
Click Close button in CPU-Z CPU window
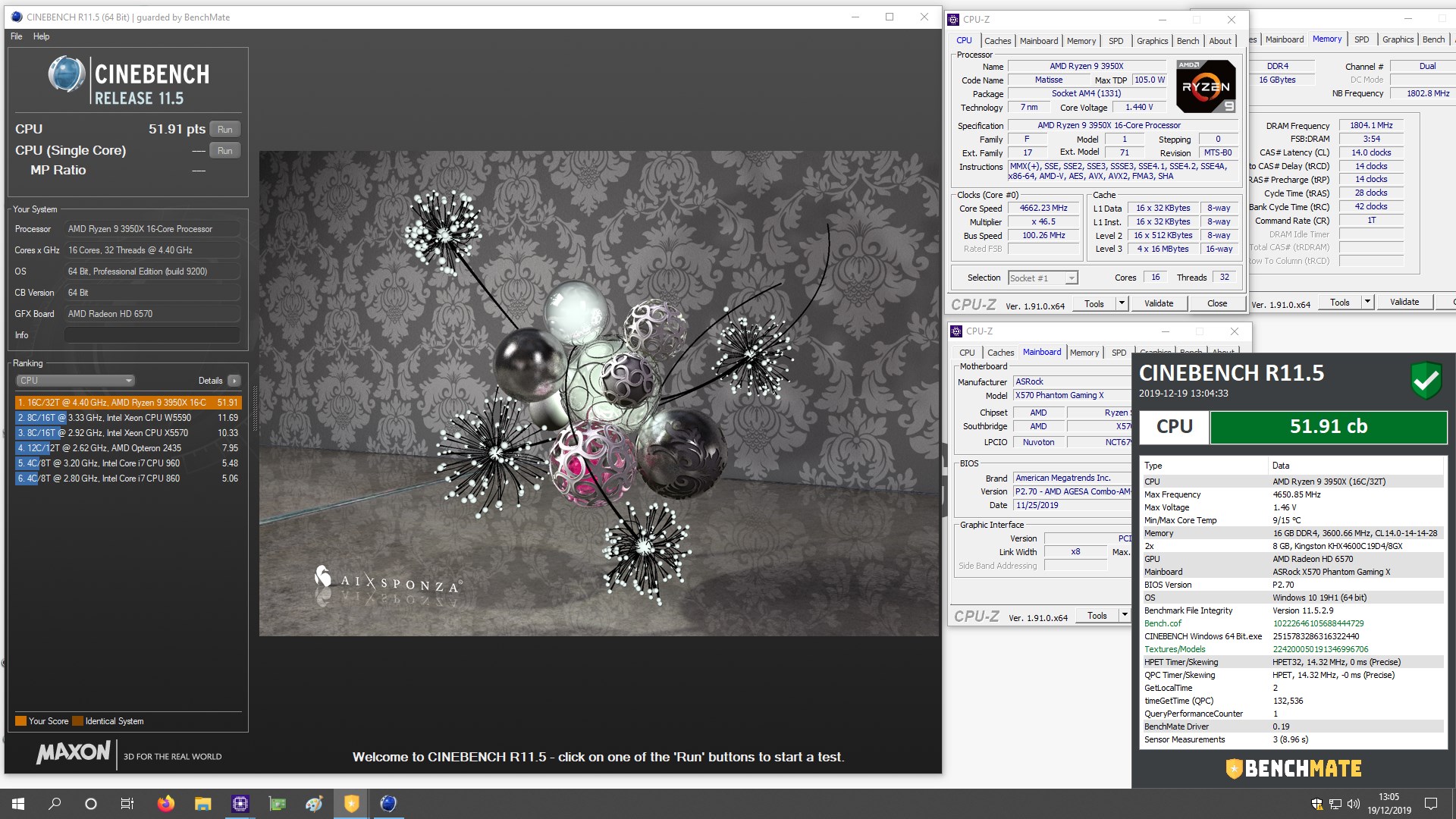click(x=1216, y=304)
